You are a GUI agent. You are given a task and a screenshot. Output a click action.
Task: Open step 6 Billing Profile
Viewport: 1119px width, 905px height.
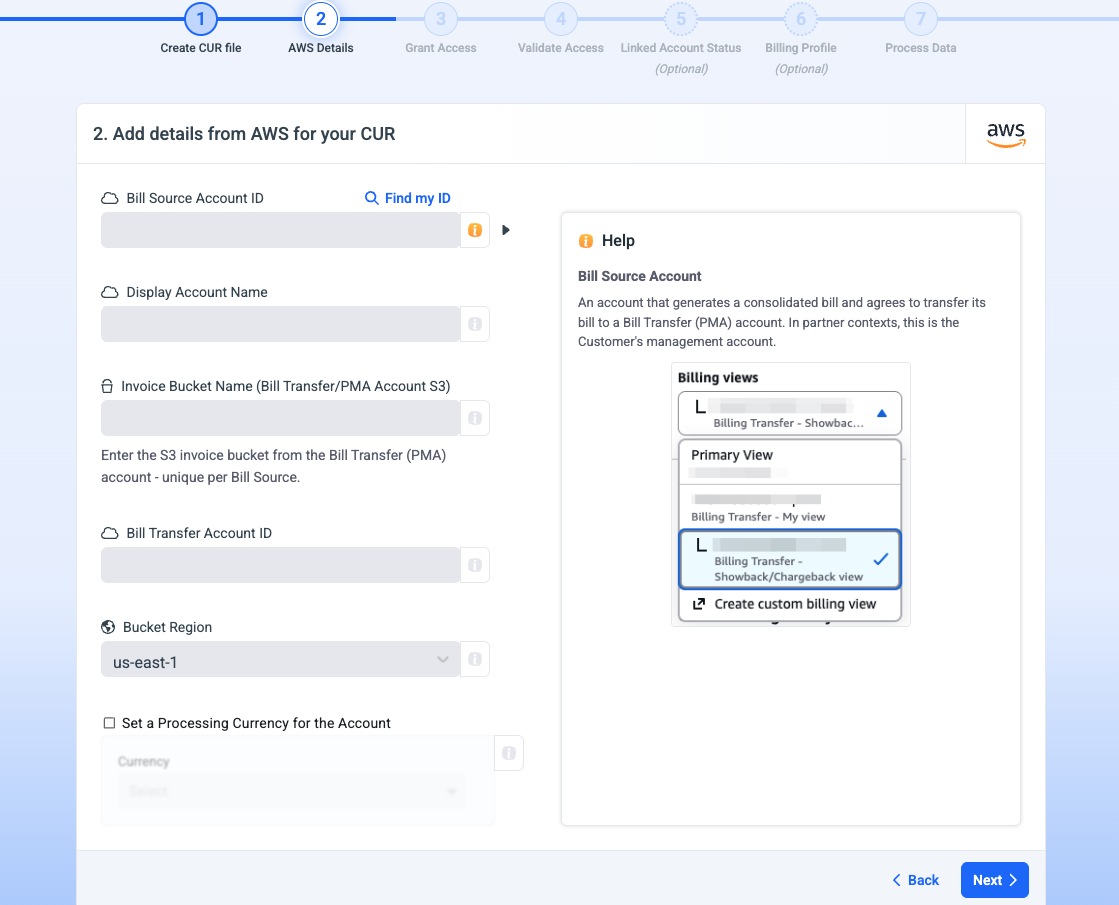click(x=801, y=19)
